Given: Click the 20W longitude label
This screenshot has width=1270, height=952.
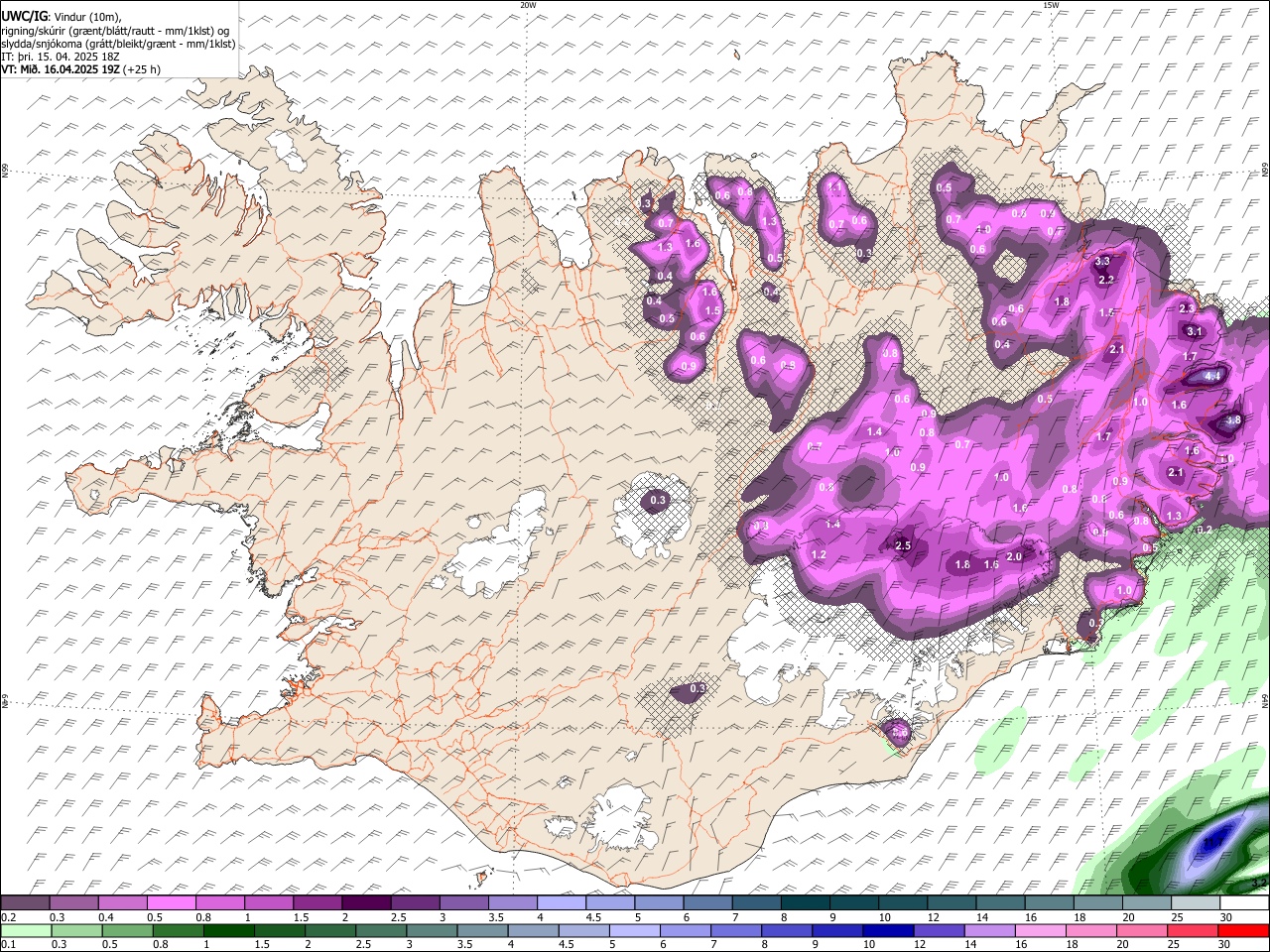Looking at the screenshot, I should pyautogui.click(x=528, y=5).
